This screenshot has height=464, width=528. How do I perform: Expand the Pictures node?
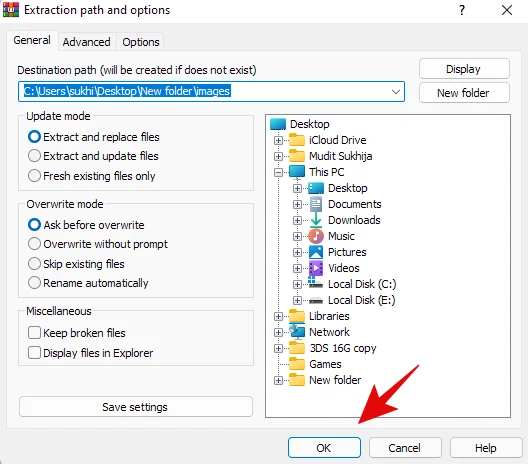coord(297,253)
